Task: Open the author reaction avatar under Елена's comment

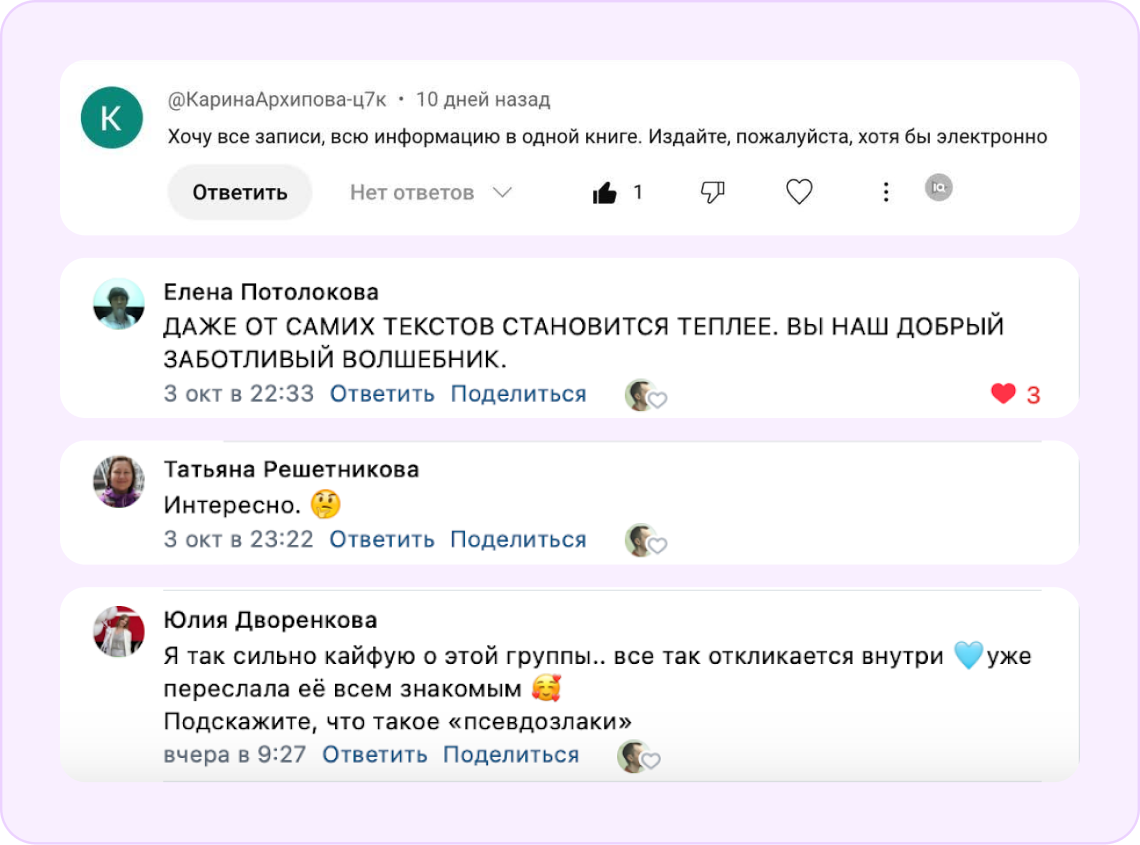Action: click(x=639, y=394)
